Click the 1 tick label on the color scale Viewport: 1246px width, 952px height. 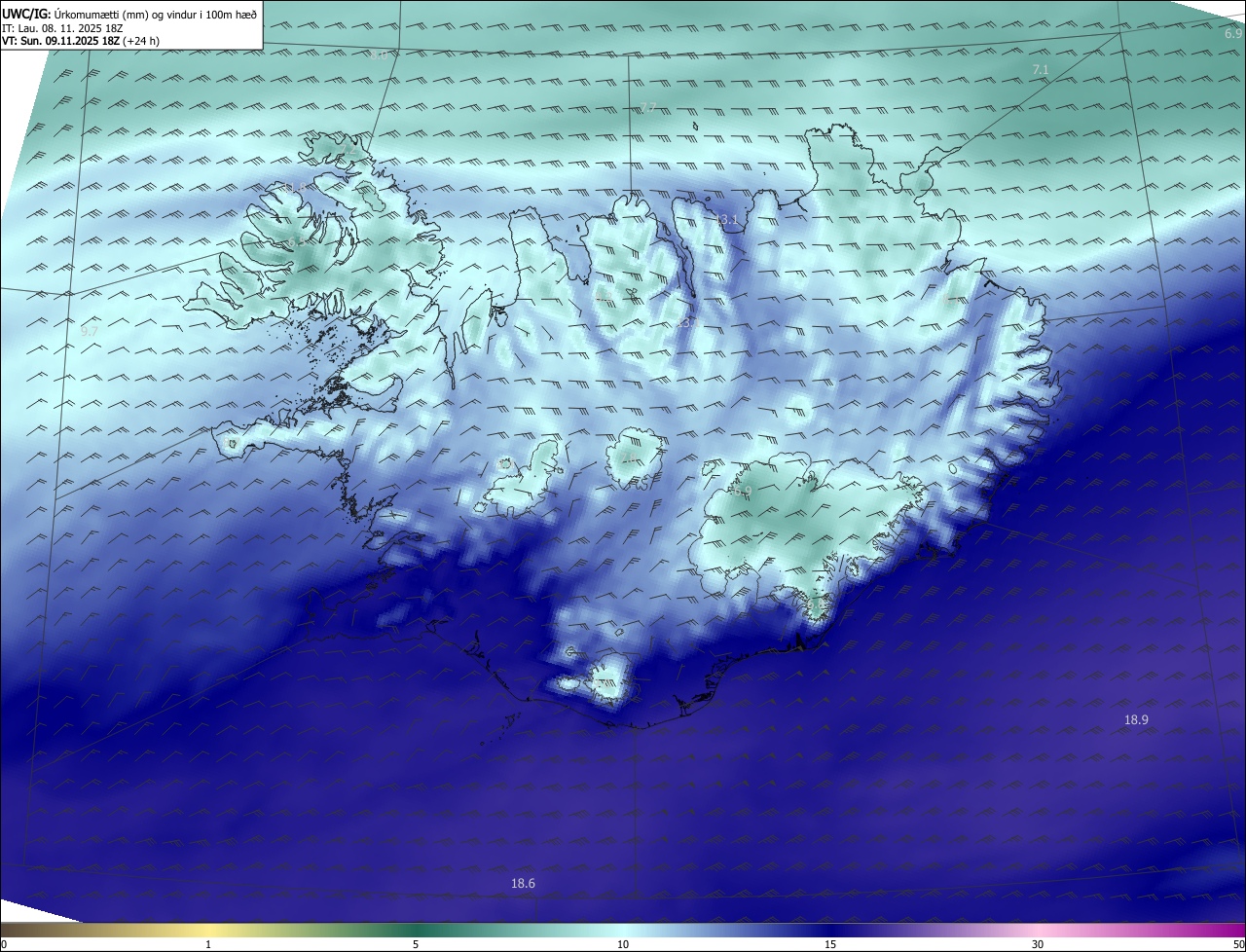pyautogui.click(x=208, y=944)
